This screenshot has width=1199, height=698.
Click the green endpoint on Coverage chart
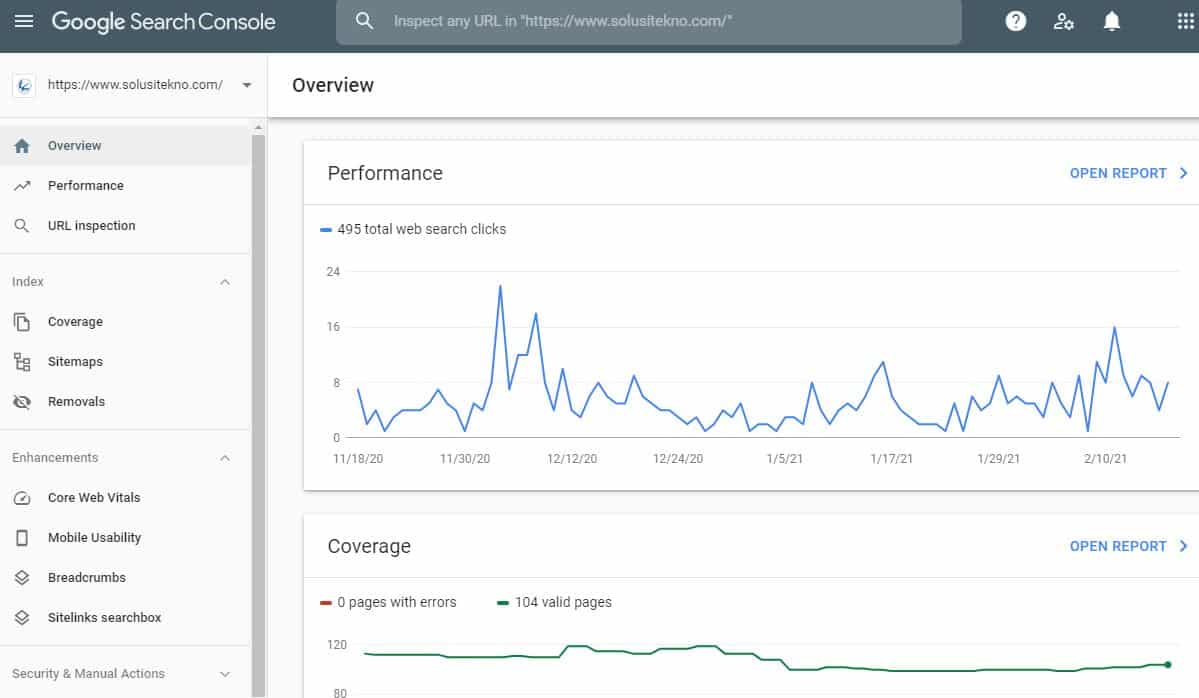tap(1168, 664)
